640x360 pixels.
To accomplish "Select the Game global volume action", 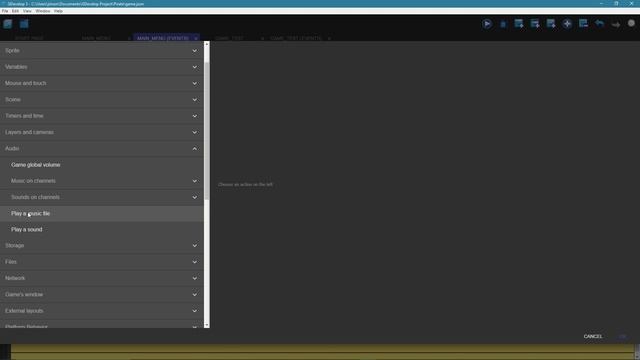I will (102, 165).
